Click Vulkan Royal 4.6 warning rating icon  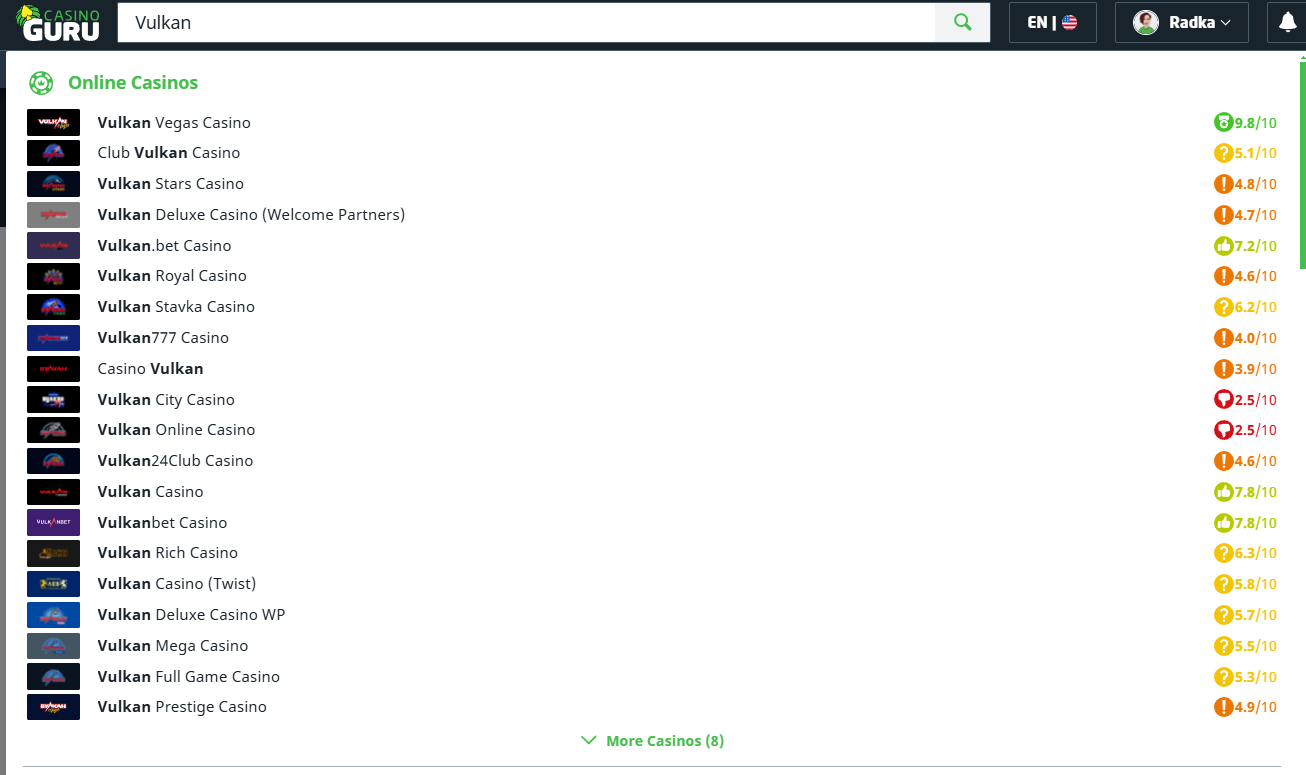(1223, 276)
